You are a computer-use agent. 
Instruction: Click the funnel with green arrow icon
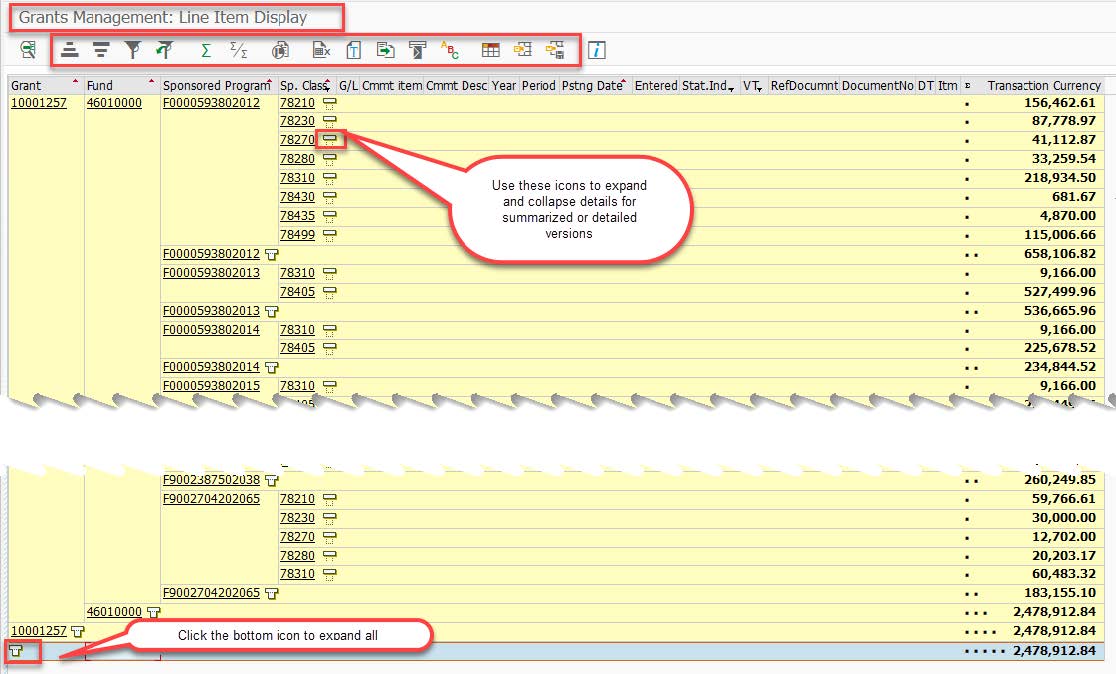tap(164, 50)
